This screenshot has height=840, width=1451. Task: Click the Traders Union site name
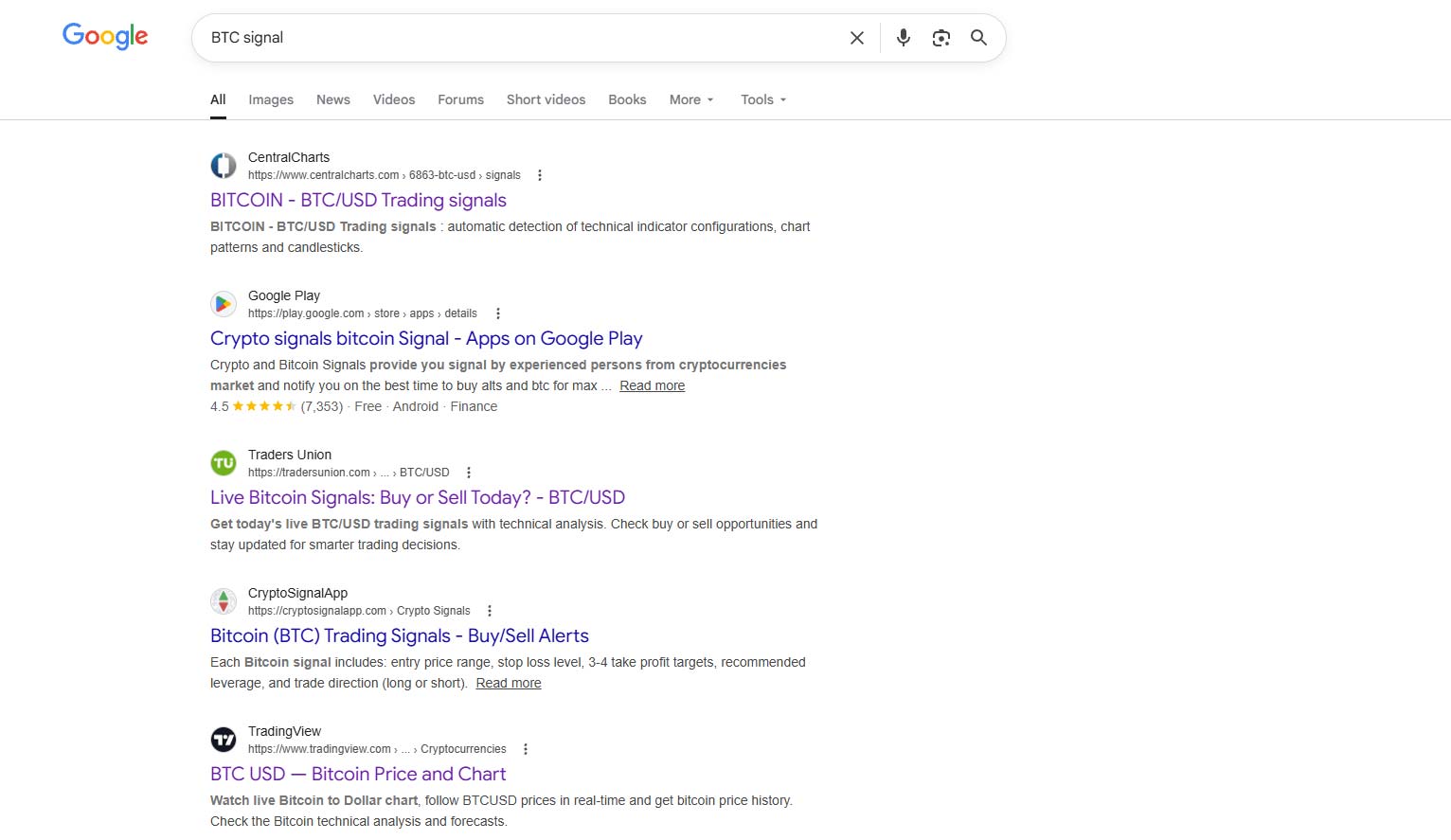tap(290, 455)
